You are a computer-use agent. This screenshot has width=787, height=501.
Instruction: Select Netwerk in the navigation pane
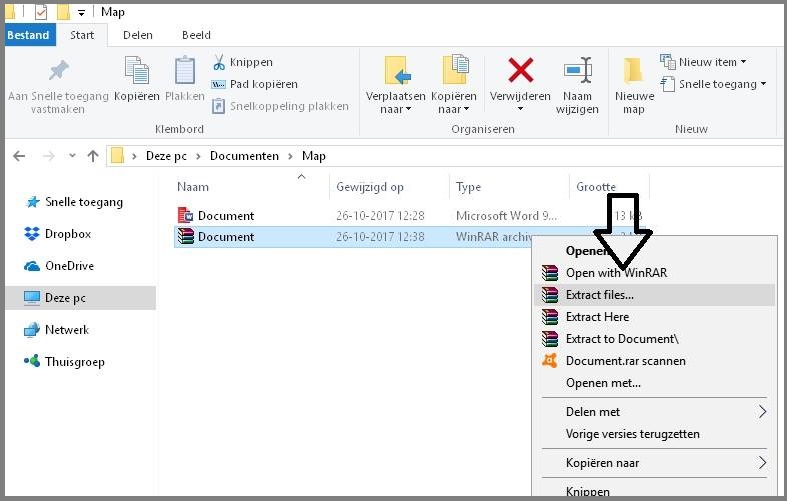point(56,330)
